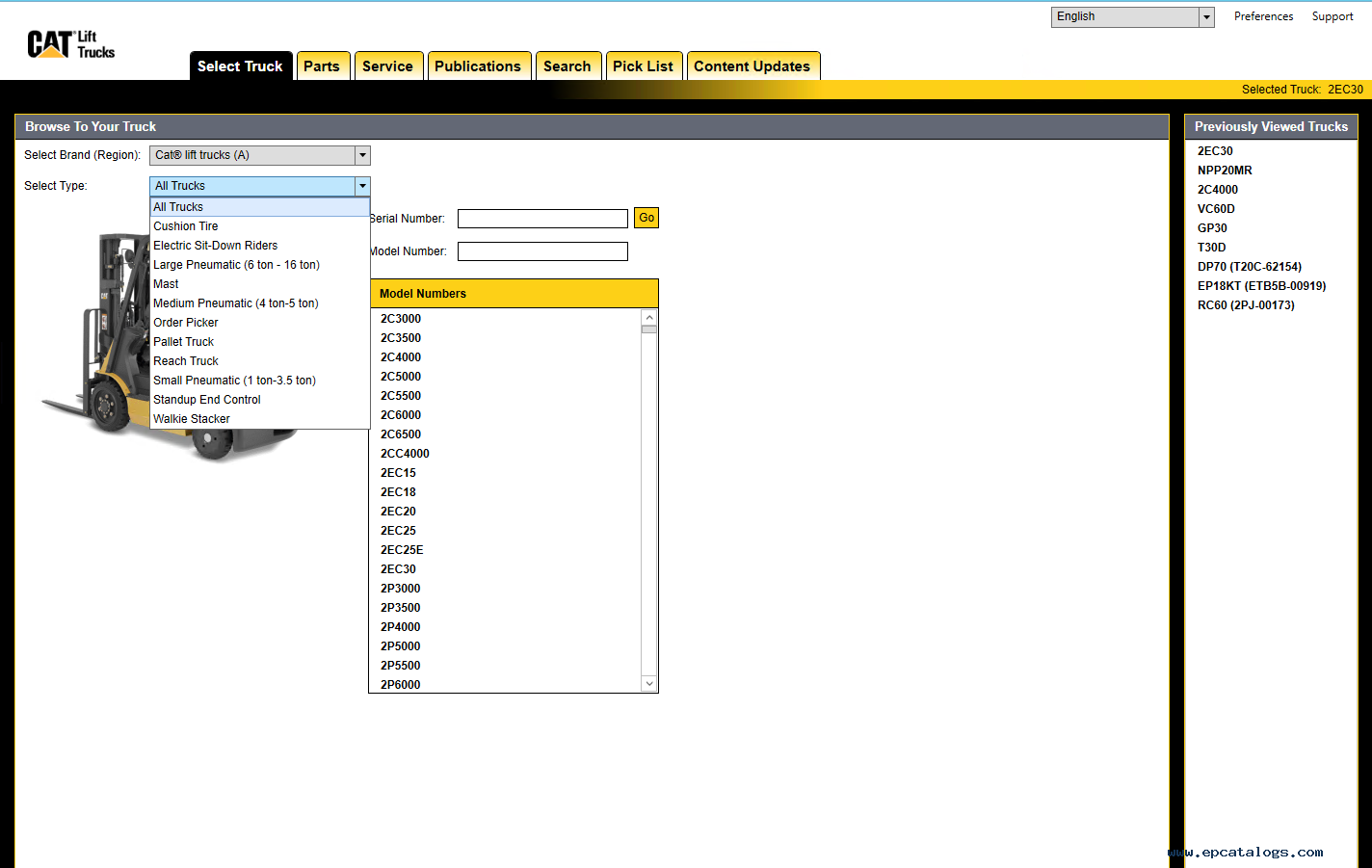
Task: Select Reach Truck option
Action: 260,361
